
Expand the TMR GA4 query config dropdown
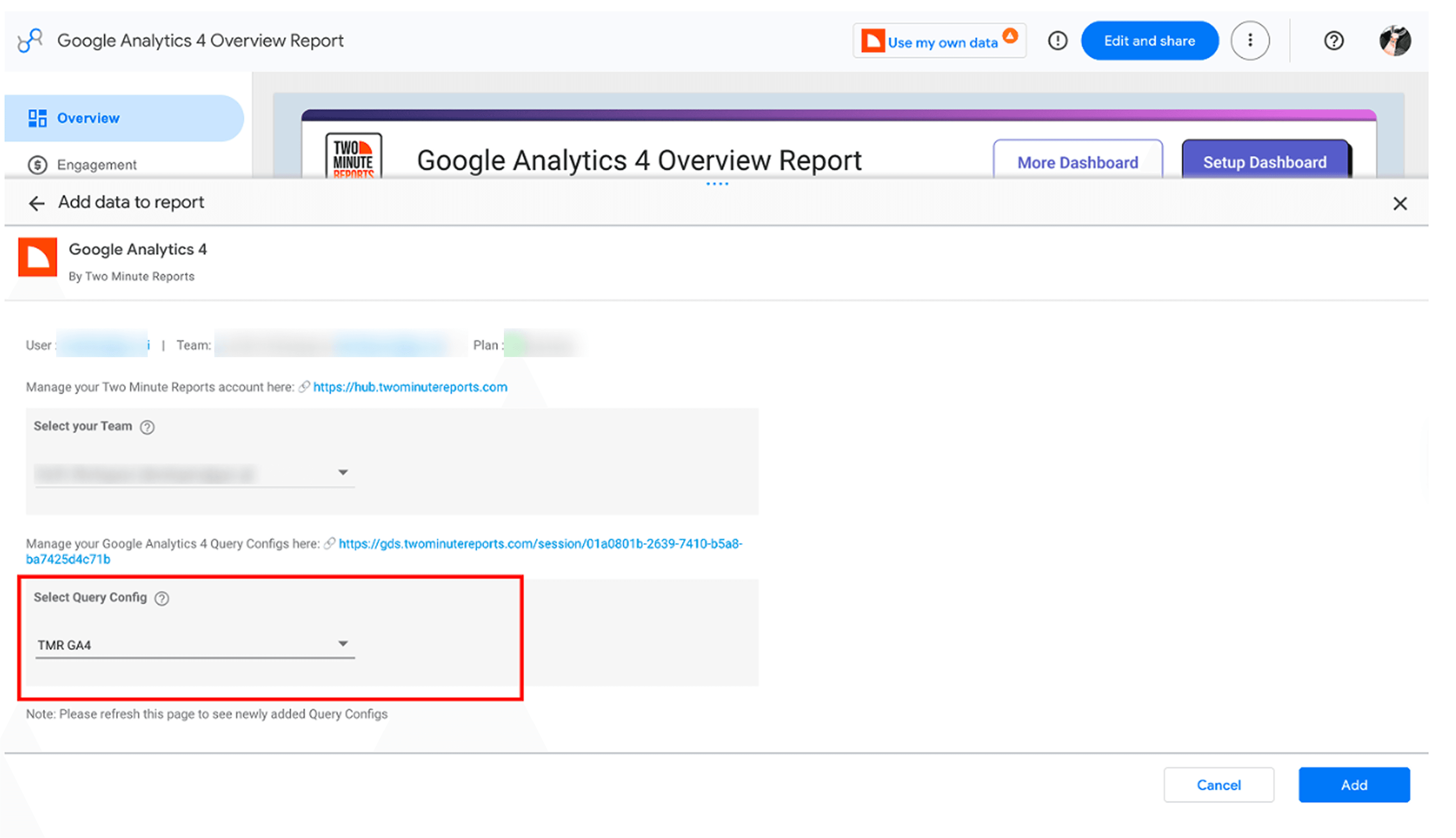pyautogui.click(x=195, y=645)
